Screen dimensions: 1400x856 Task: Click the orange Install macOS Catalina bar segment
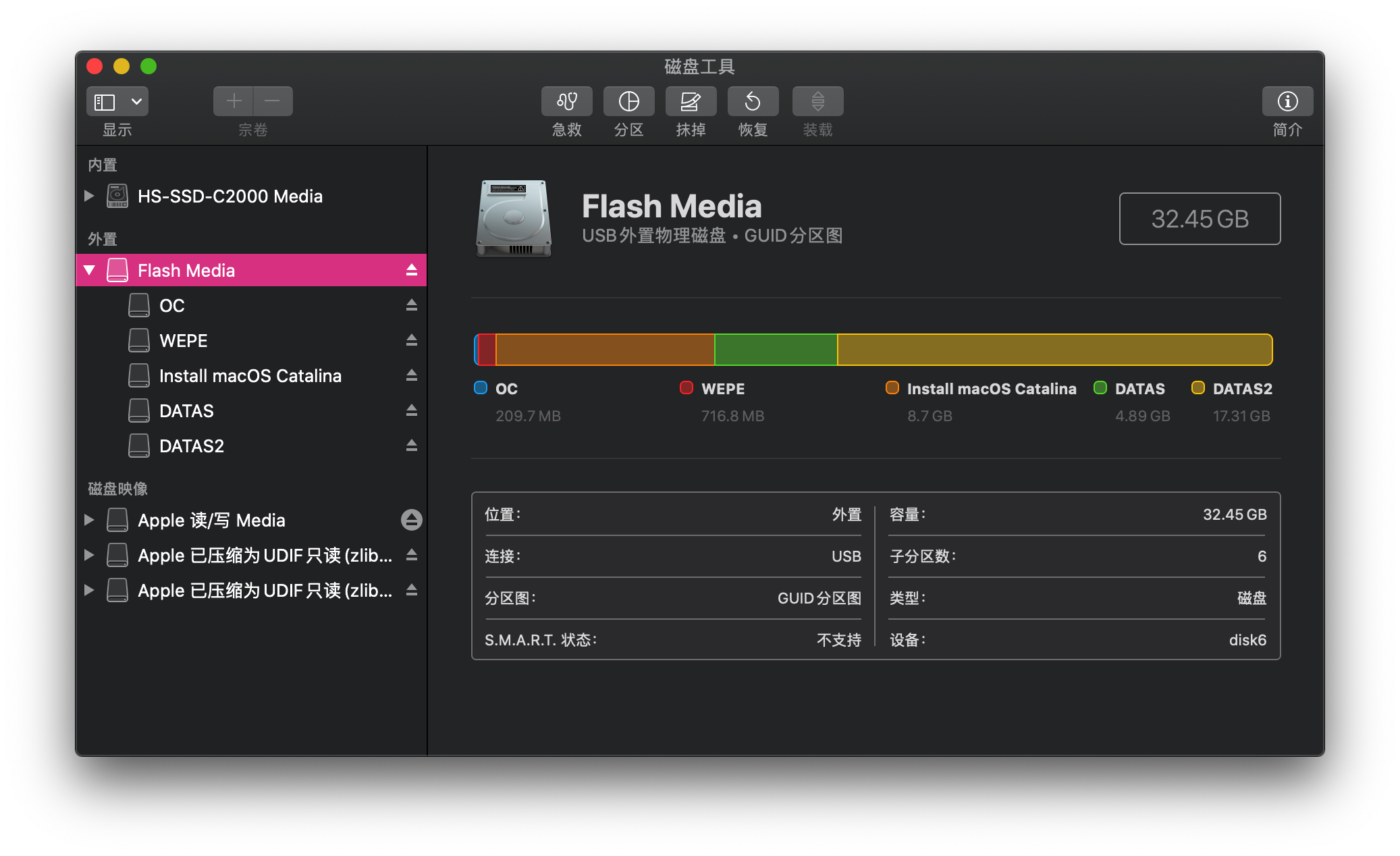tap(605, 350)
